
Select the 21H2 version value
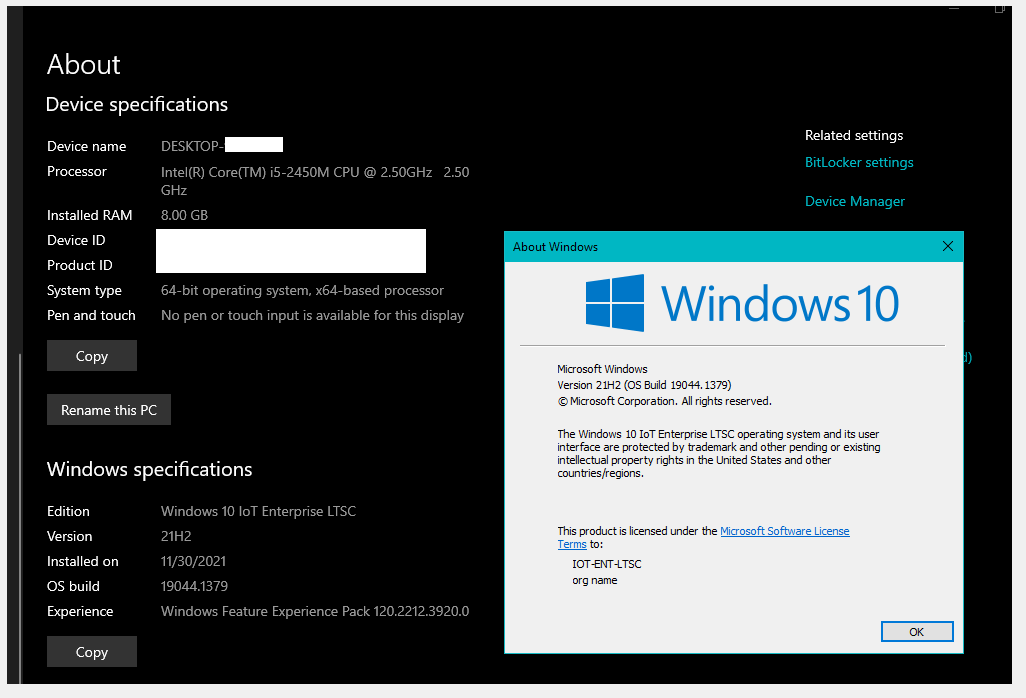coord(176,536)
